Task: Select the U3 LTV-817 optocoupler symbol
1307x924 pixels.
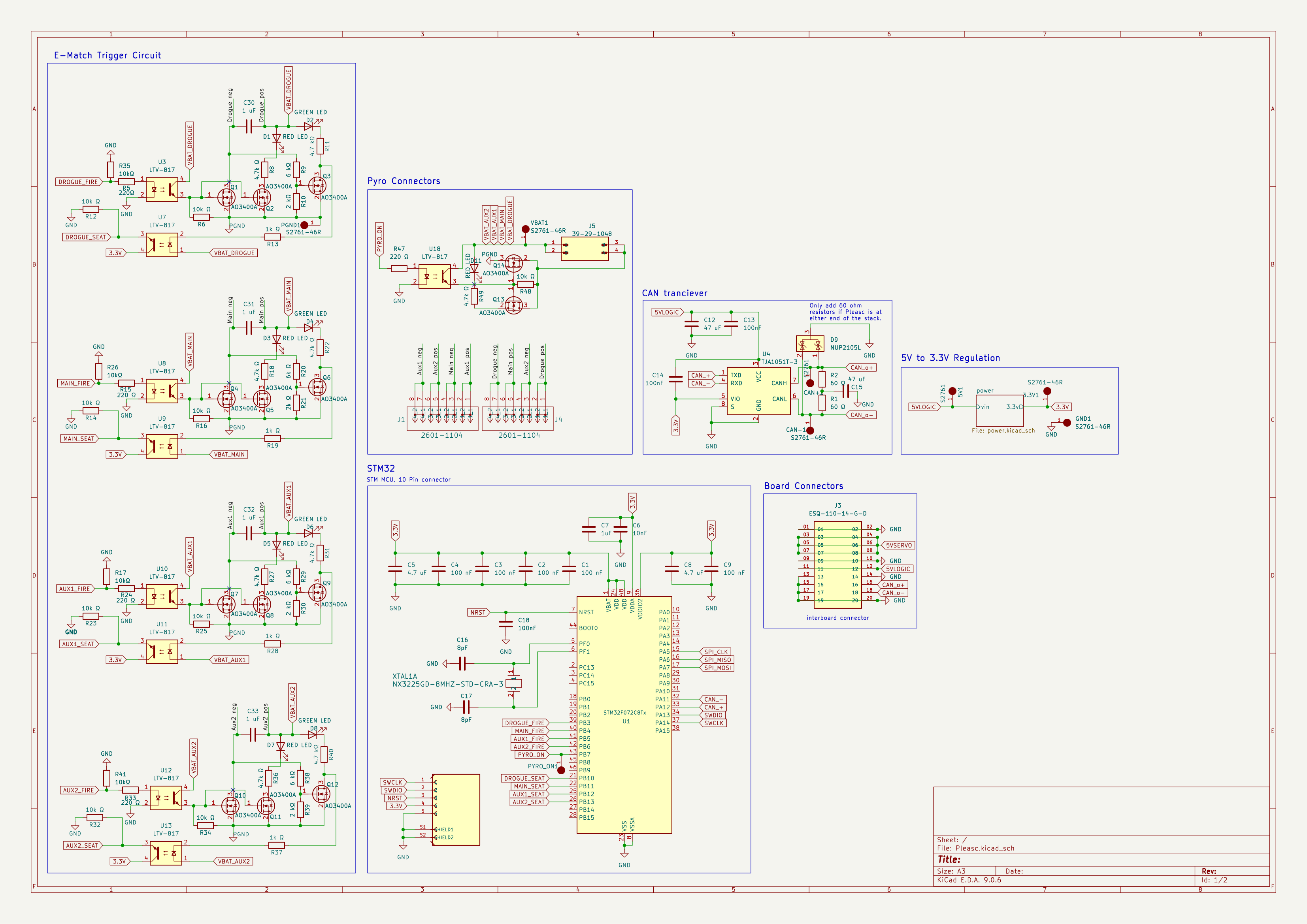Action: [162, 190]
